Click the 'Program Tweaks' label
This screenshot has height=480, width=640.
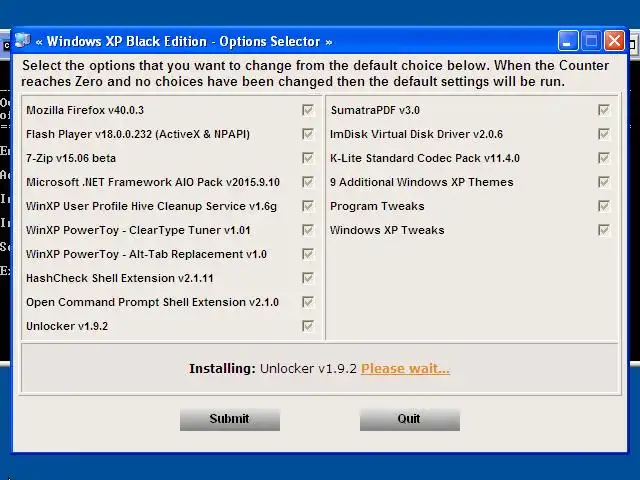pyautogui.click(x=377, y=206)
